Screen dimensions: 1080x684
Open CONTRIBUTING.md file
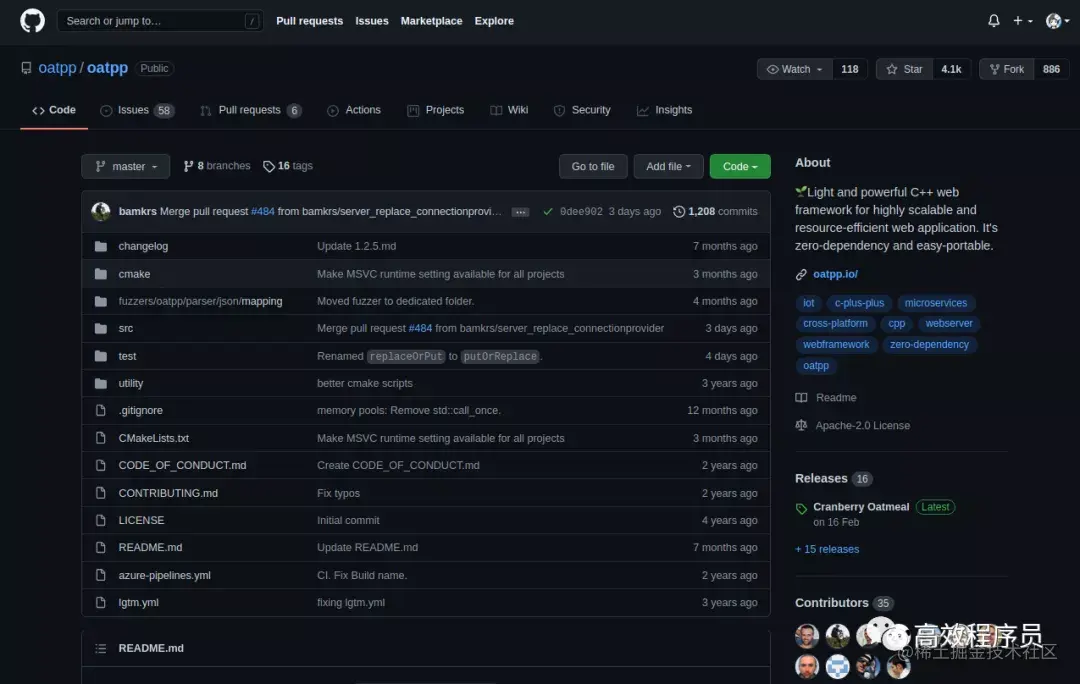[168, 493]
